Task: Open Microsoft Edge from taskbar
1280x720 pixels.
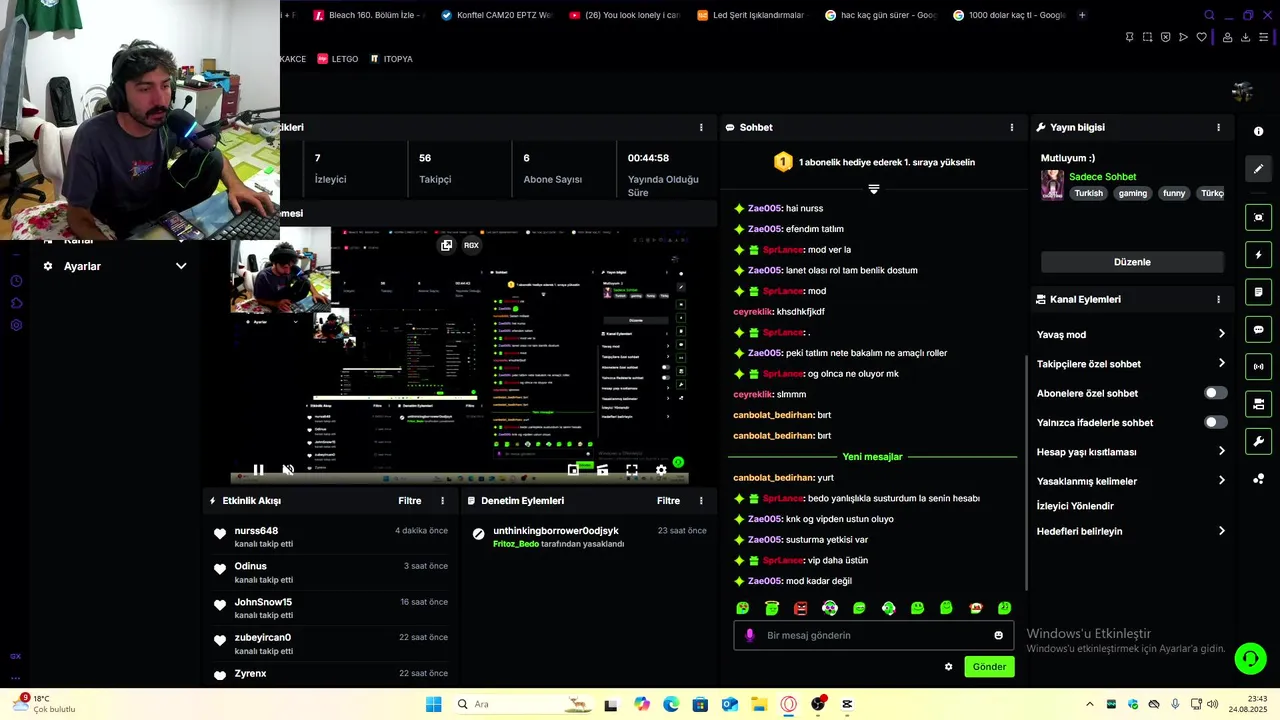Action: 670,704
